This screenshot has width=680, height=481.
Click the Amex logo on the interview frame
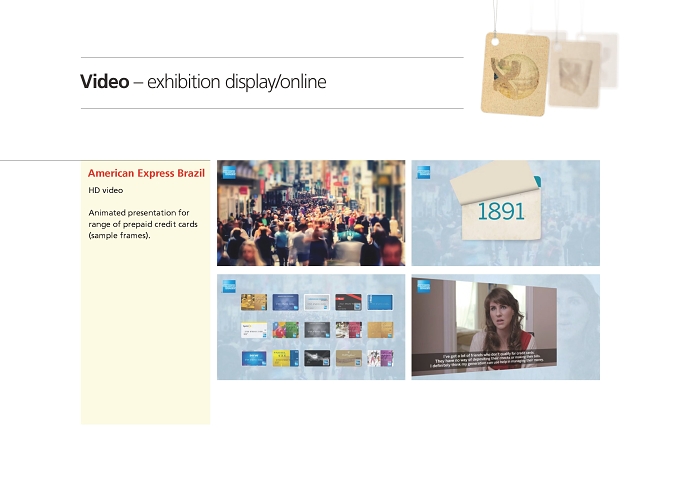423,286
